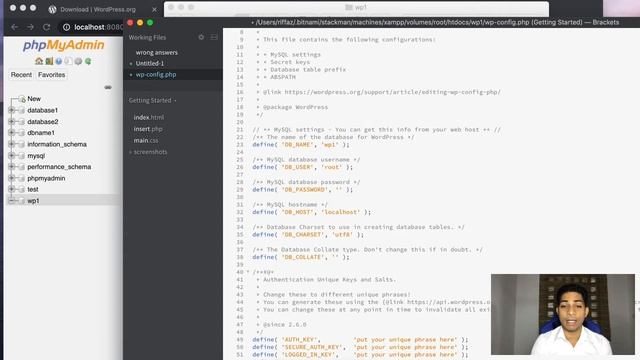640x360 pixels.
Task: Open main.css in project tree
Action: coord(146,140)
